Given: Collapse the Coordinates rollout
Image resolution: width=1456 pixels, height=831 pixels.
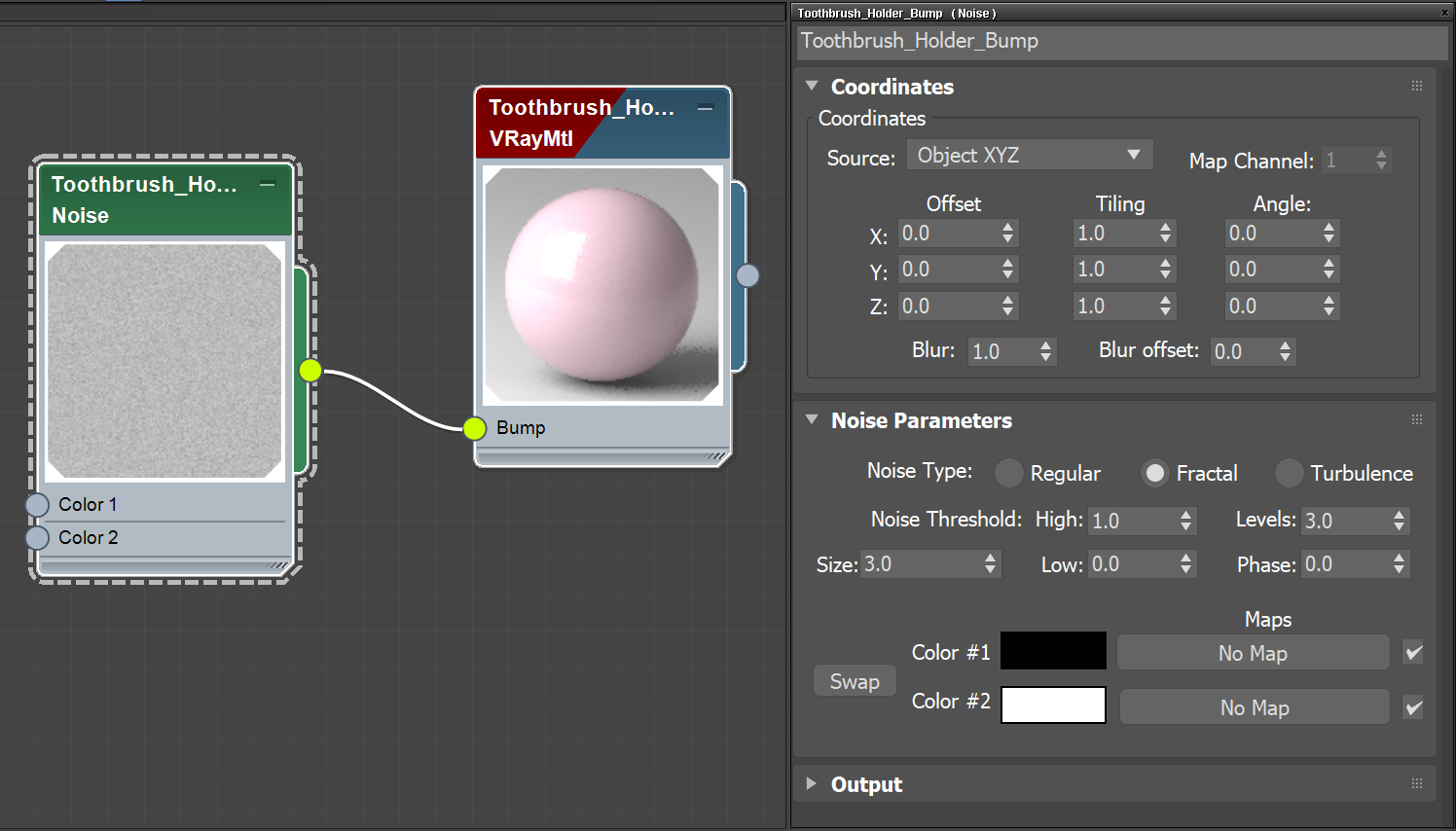Looking at the screenshot, I should (812, 86).
